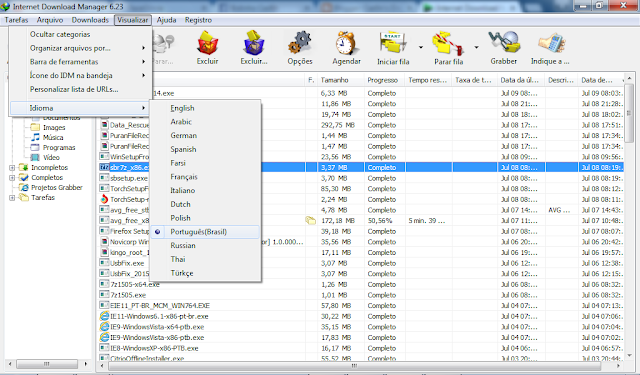
Task: Expand the Completos tree node
Action: tap(12, 178)
